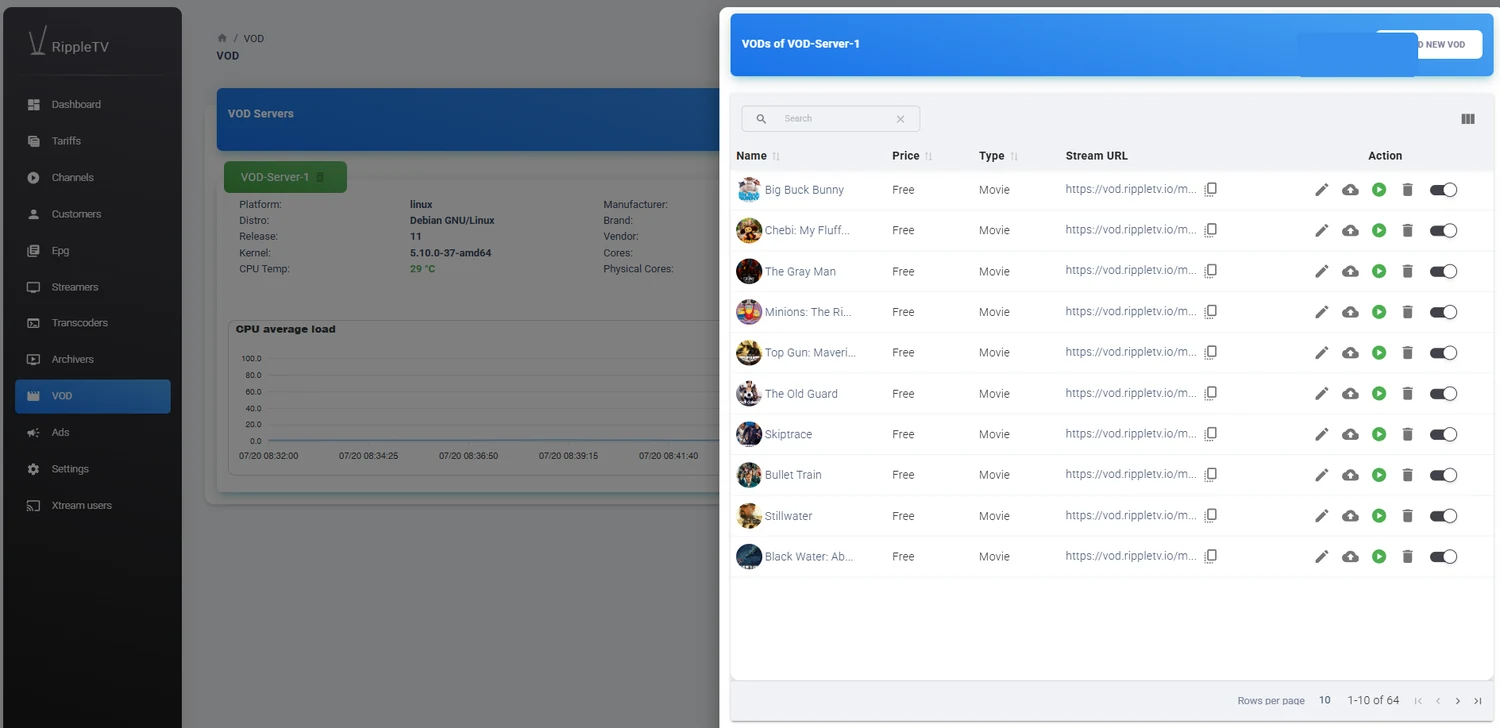
Task: Clear the search field with X
Action: (x=900, y=119)
